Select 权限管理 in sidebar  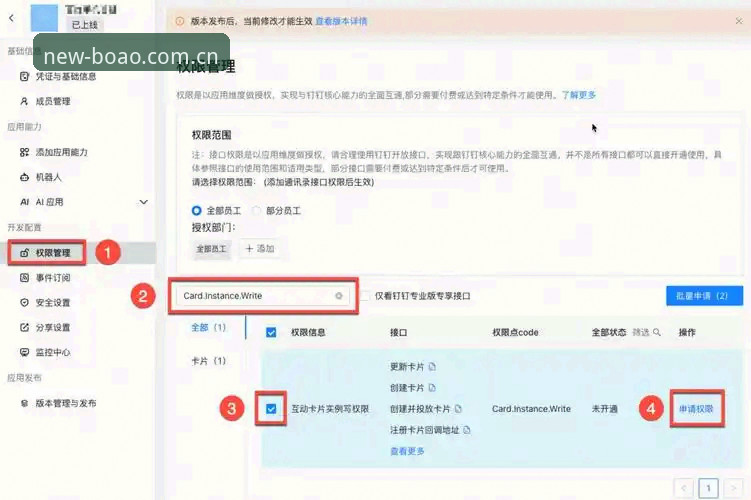pyautogui.click(x=53, y=253)
